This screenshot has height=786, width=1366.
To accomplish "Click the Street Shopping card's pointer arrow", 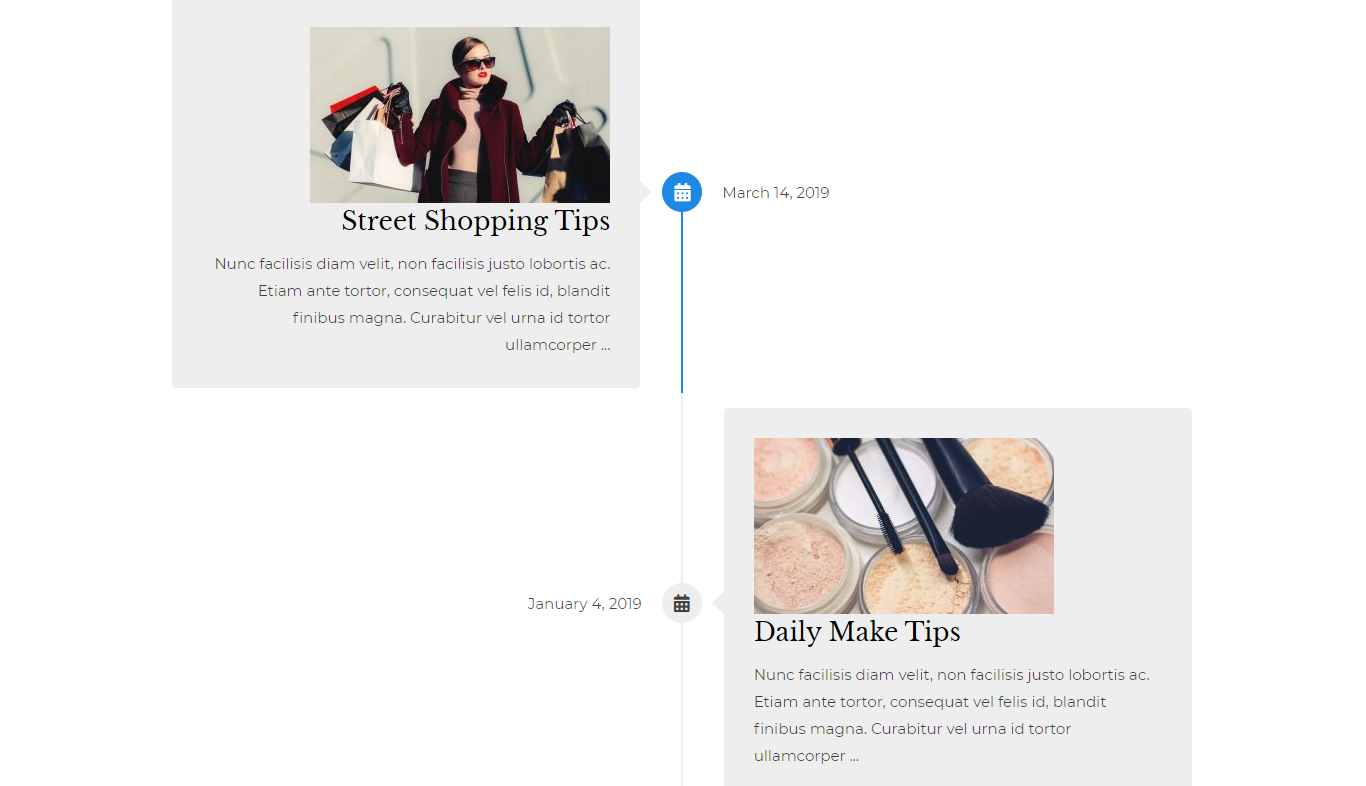I will (x=646, y=192).
